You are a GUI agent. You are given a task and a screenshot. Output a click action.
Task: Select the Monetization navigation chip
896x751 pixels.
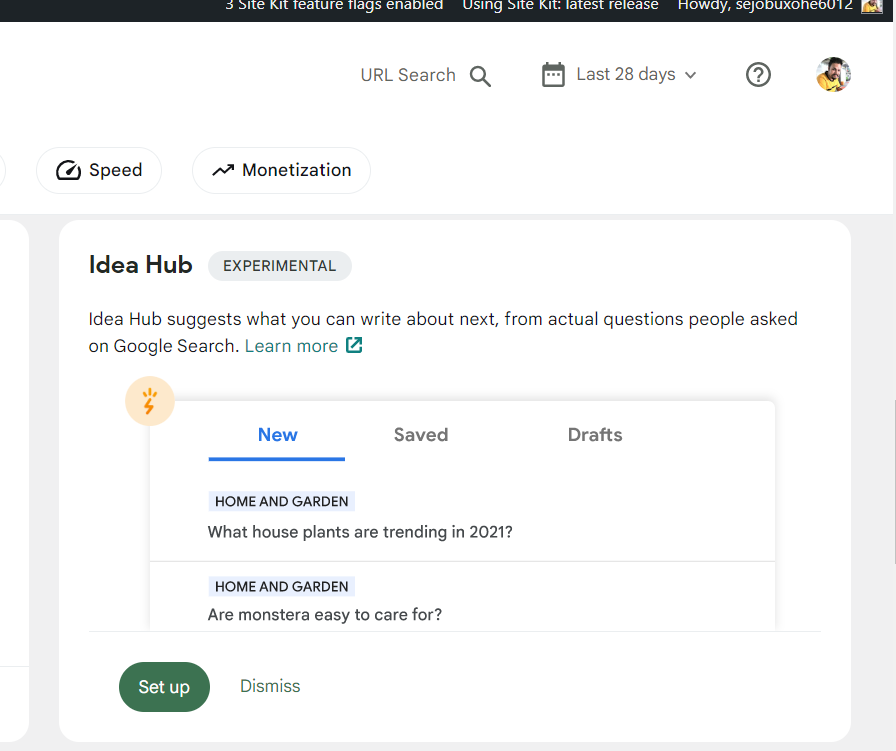281,170
